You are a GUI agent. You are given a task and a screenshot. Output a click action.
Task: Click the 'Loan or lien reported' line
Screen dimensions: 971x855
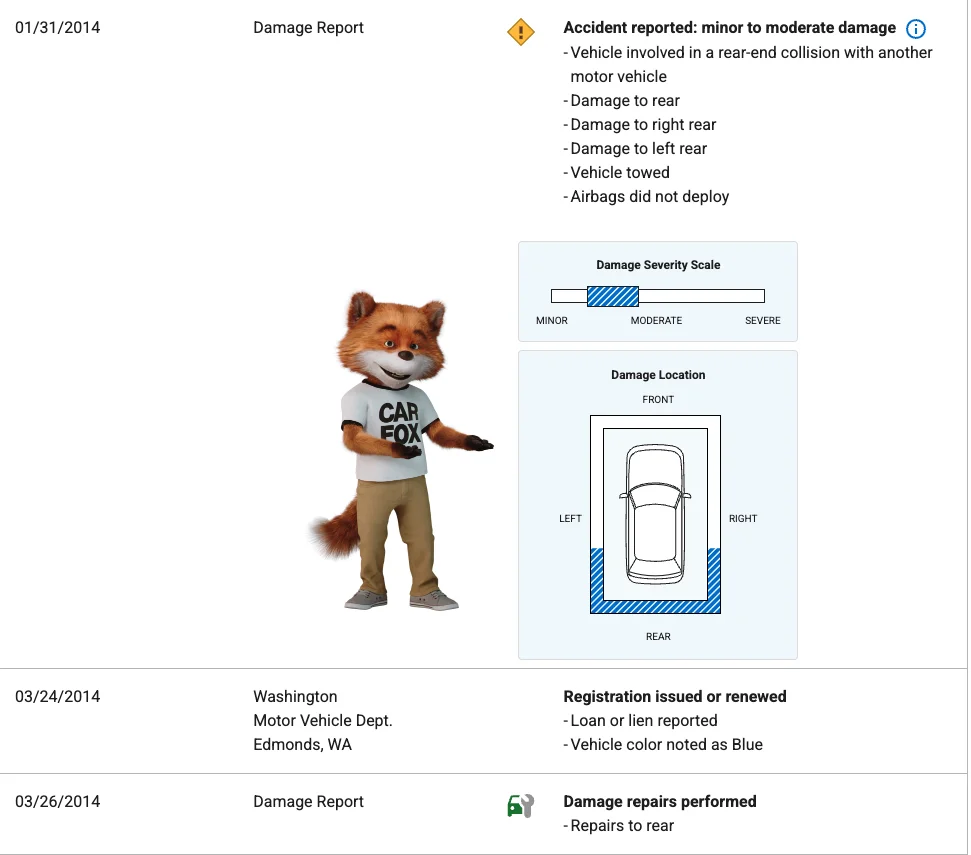(x=643, y=721)
